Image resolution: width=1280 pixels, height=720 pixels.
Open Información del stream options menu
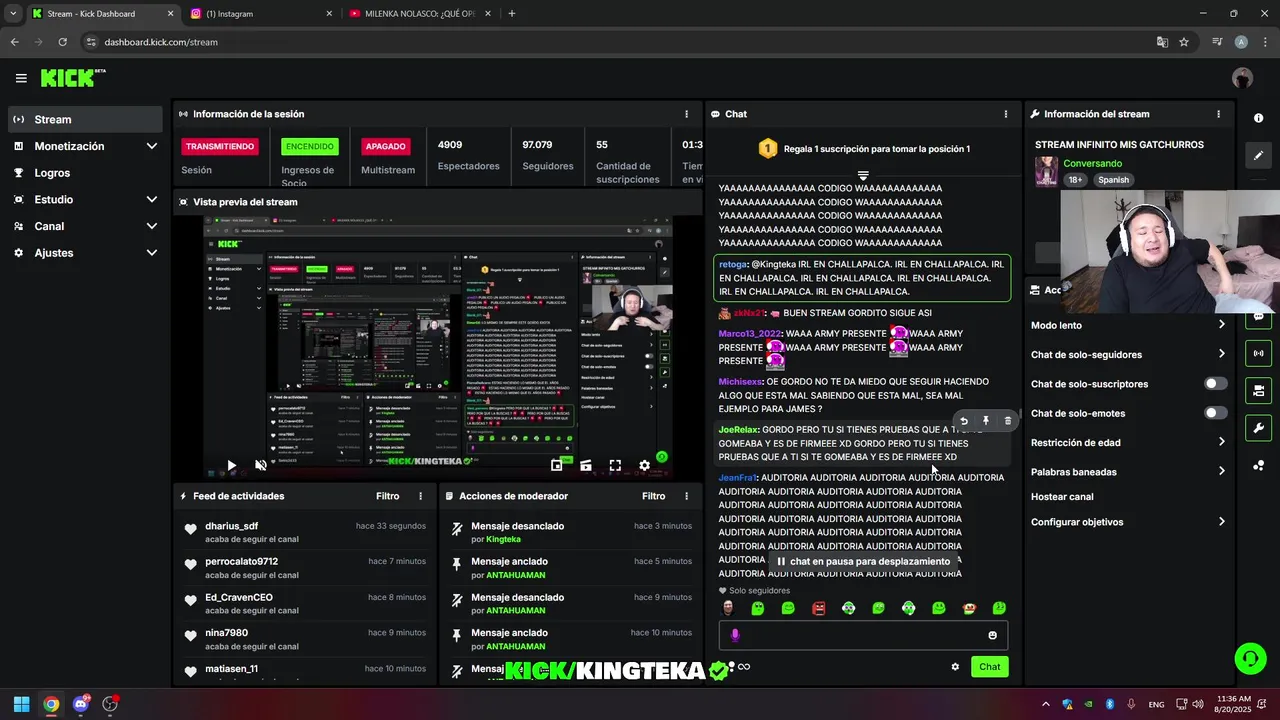1218,114
